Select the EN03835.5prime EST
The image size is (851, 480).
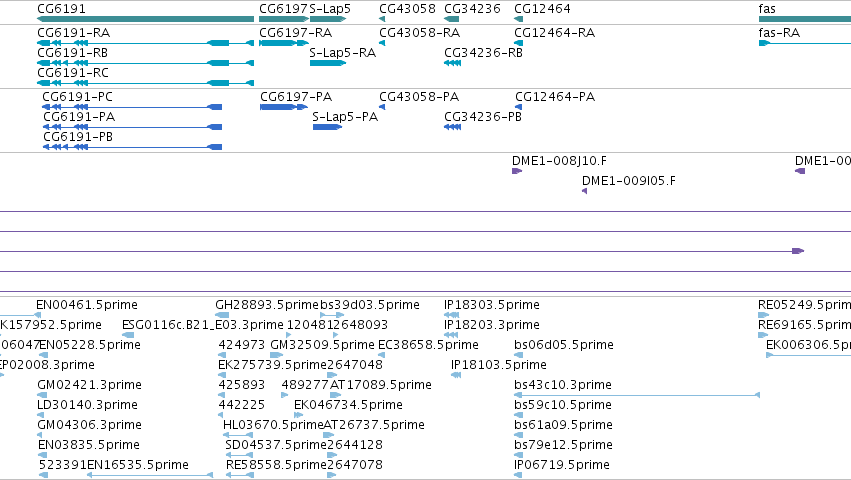[42, 455]
